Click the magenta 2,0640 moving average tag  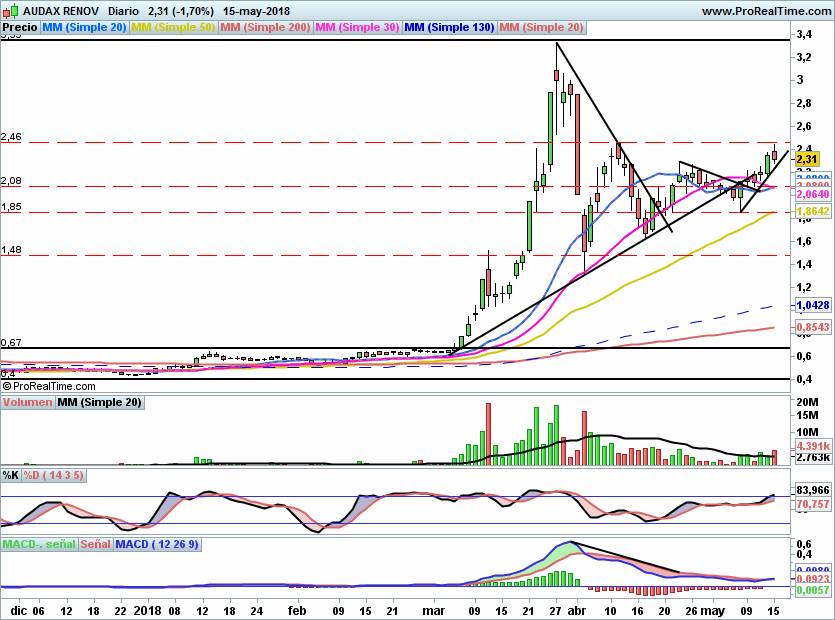813,194
